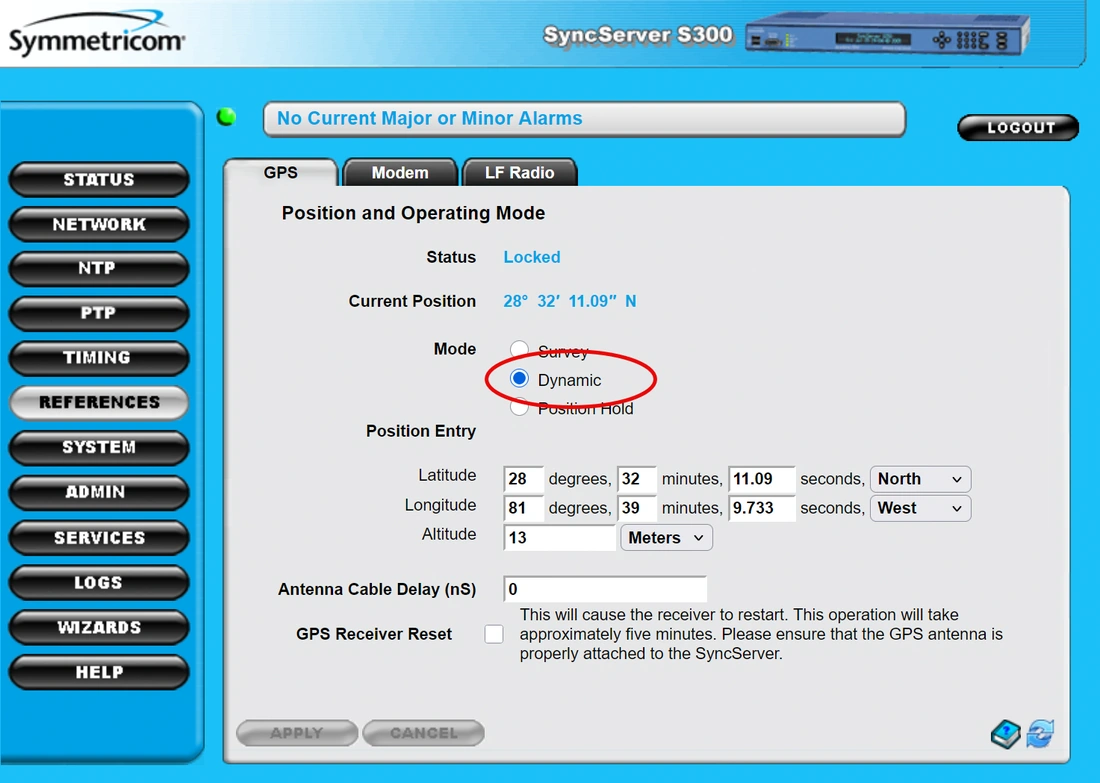The height and width of the screenshot is (783, 1100).
Task: Click the green alarm status indicator
Action: (x=227, y=117)
